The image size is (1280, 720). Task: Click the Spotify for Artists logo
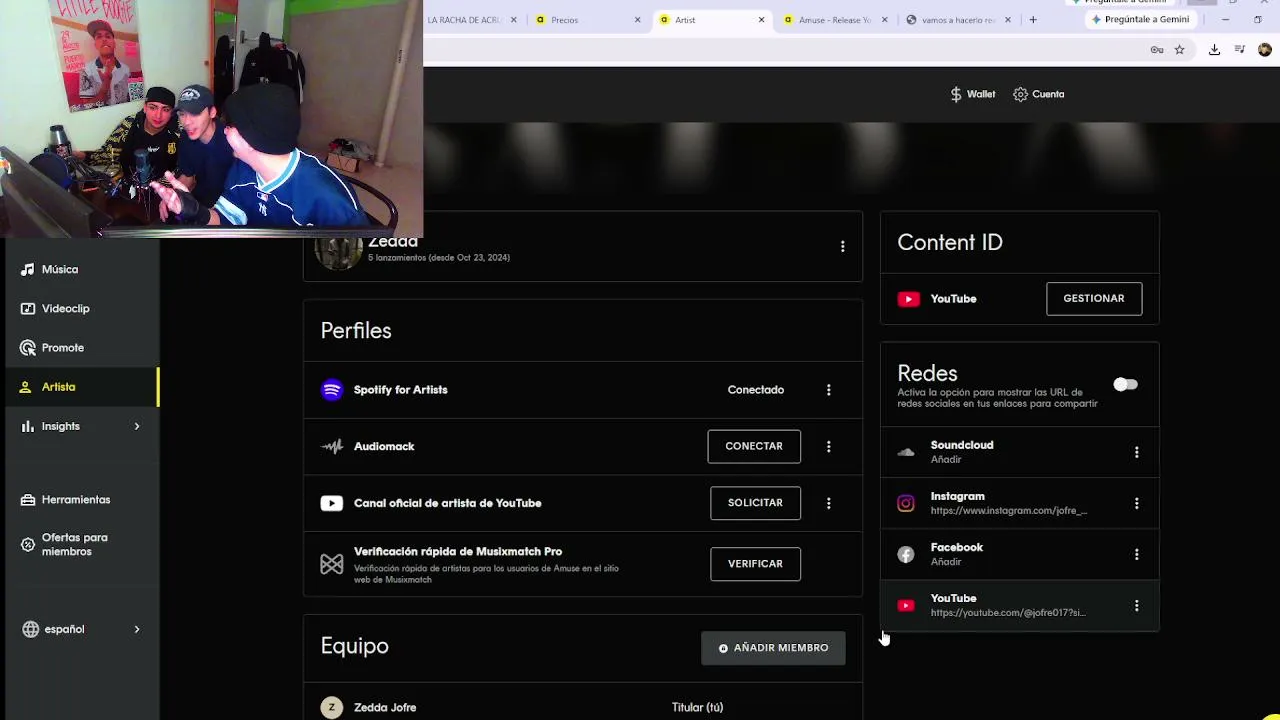click(x=332, y=390)
